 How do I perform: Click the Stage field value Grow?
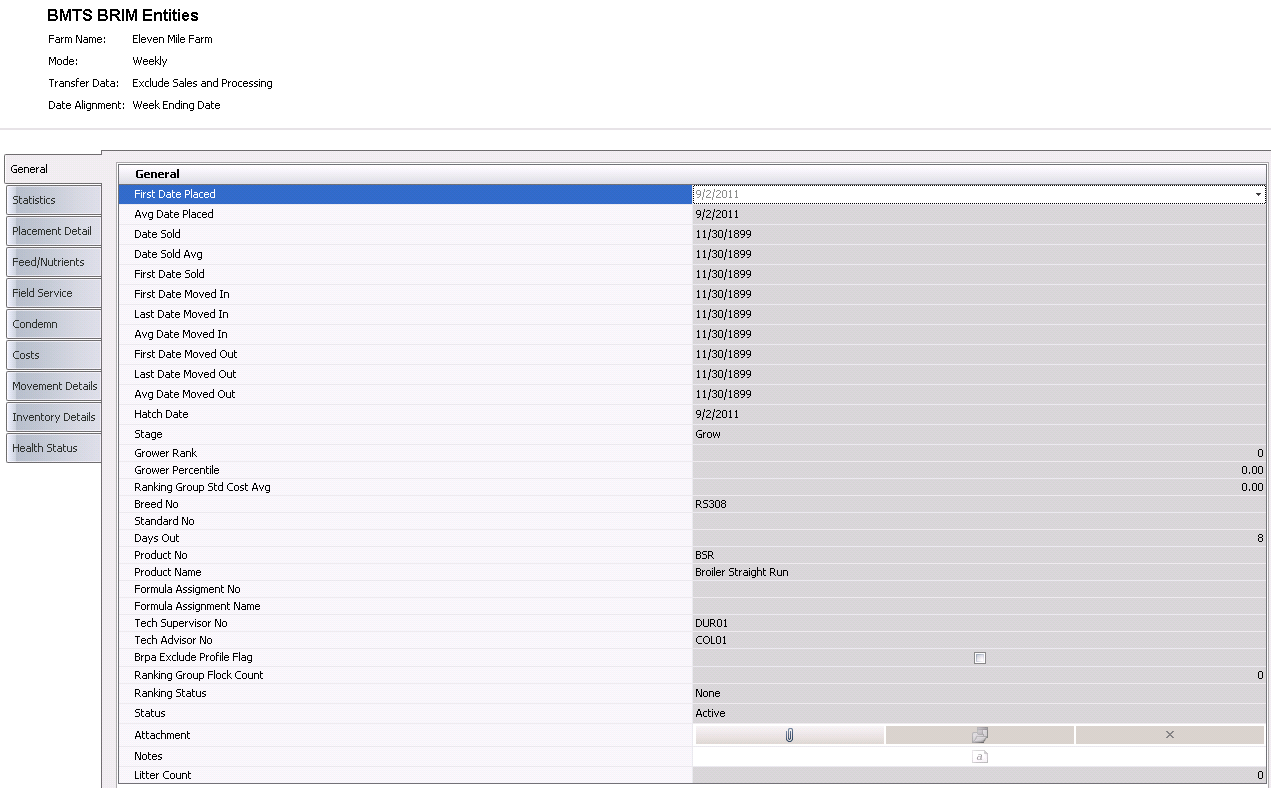708,434
